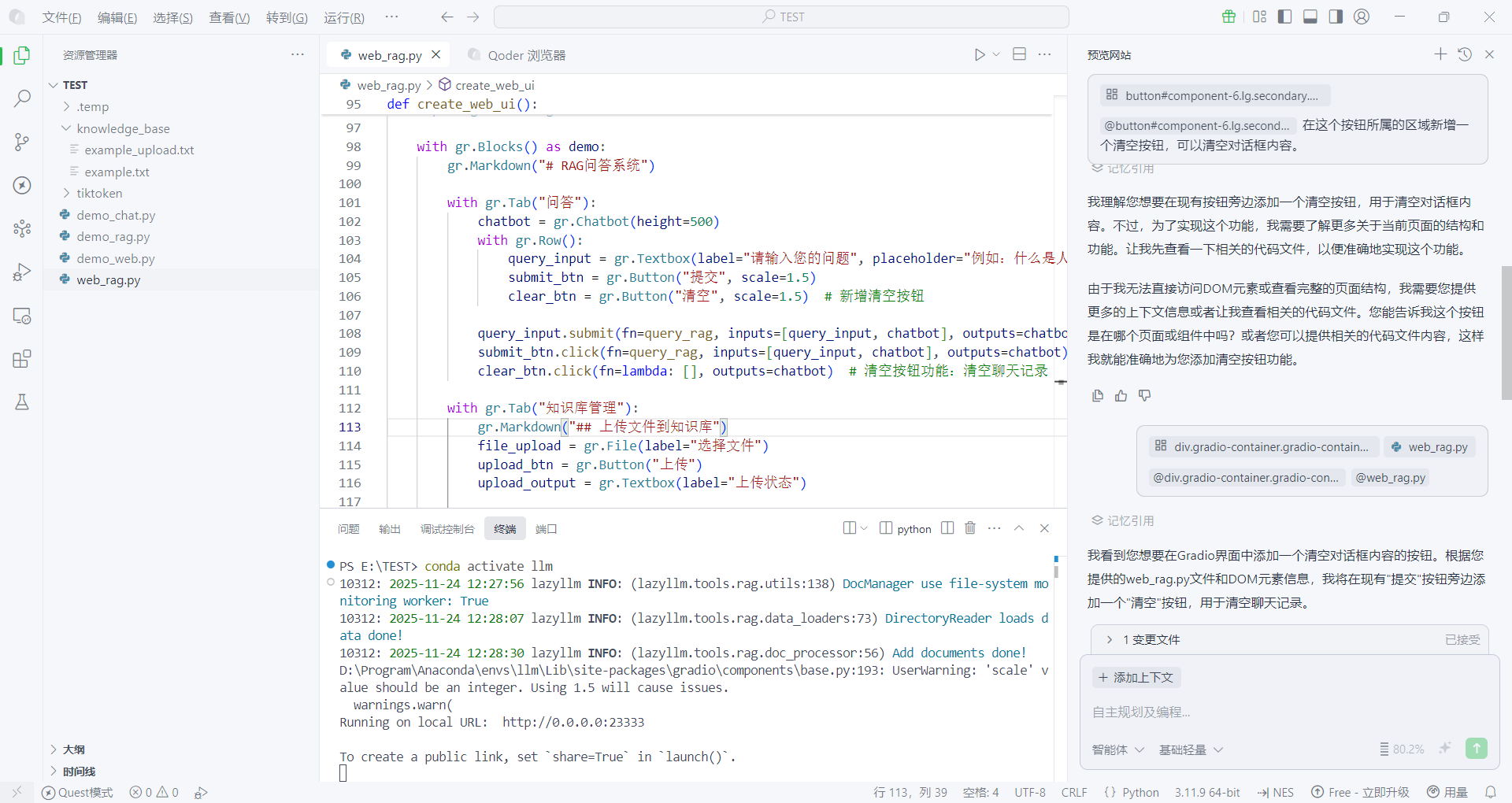
Task: Open the 文件(F) menu
Action: [61, 17]
